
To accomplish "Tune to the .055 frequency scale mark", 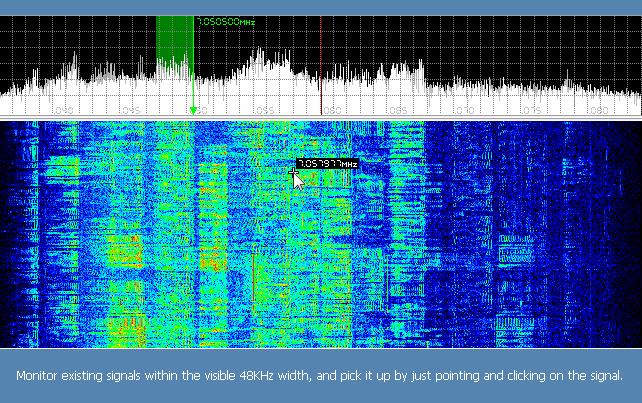I will click(264, 110).
